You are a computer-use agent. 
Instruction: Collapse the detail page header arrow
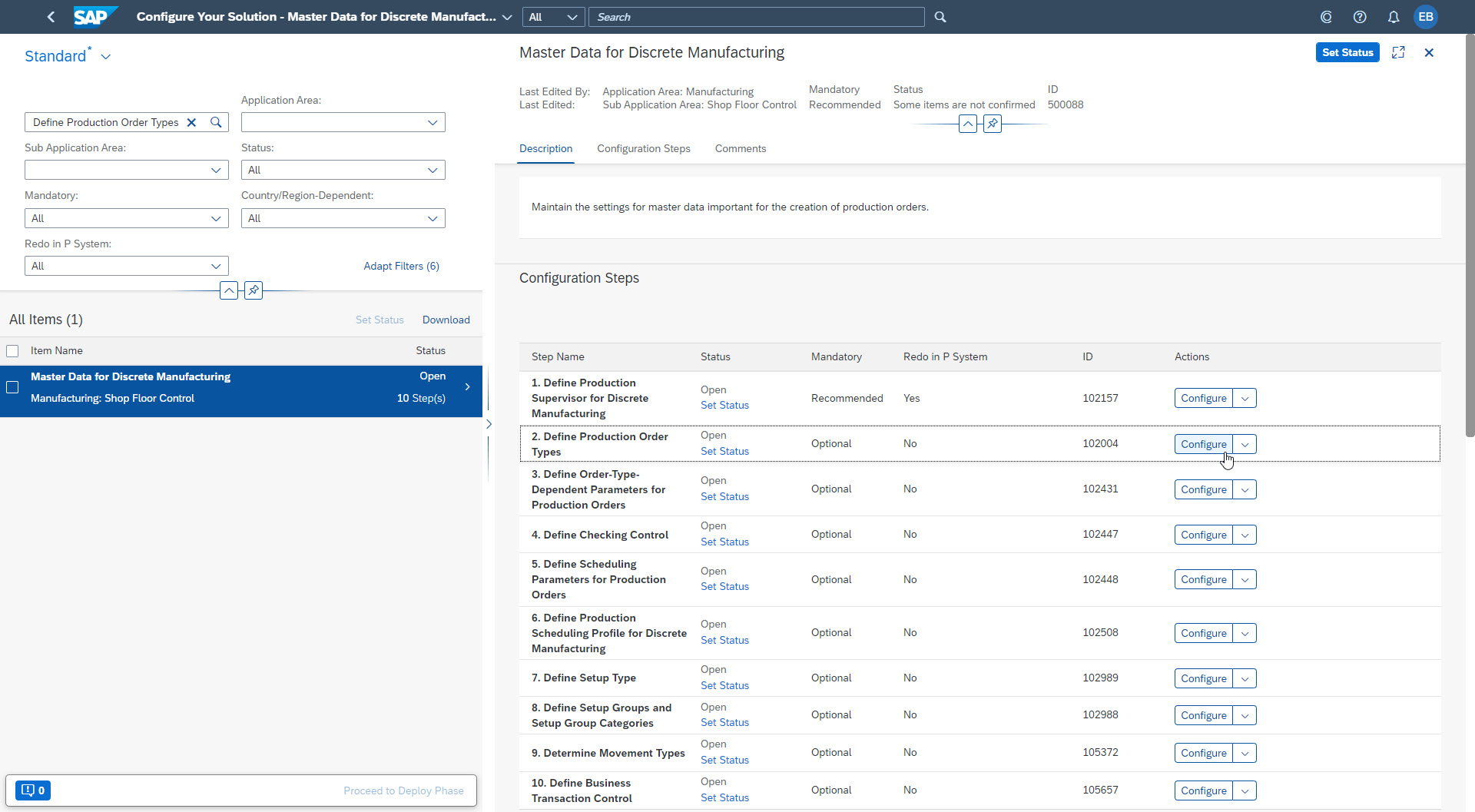(968, 123)
